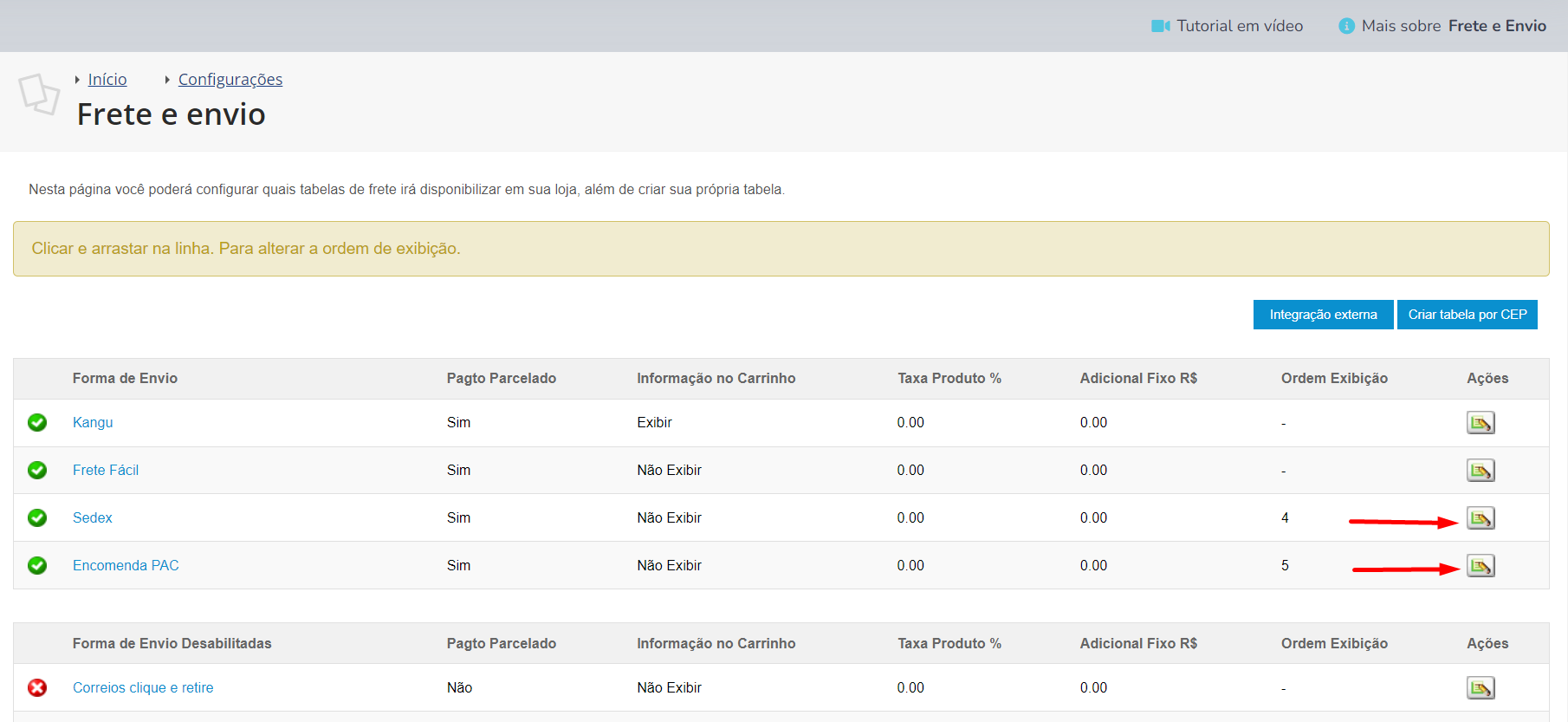Click red disabled icon for Correios clique e retire
Viewport: 1568px width, 722px height.
coord(37,687)
